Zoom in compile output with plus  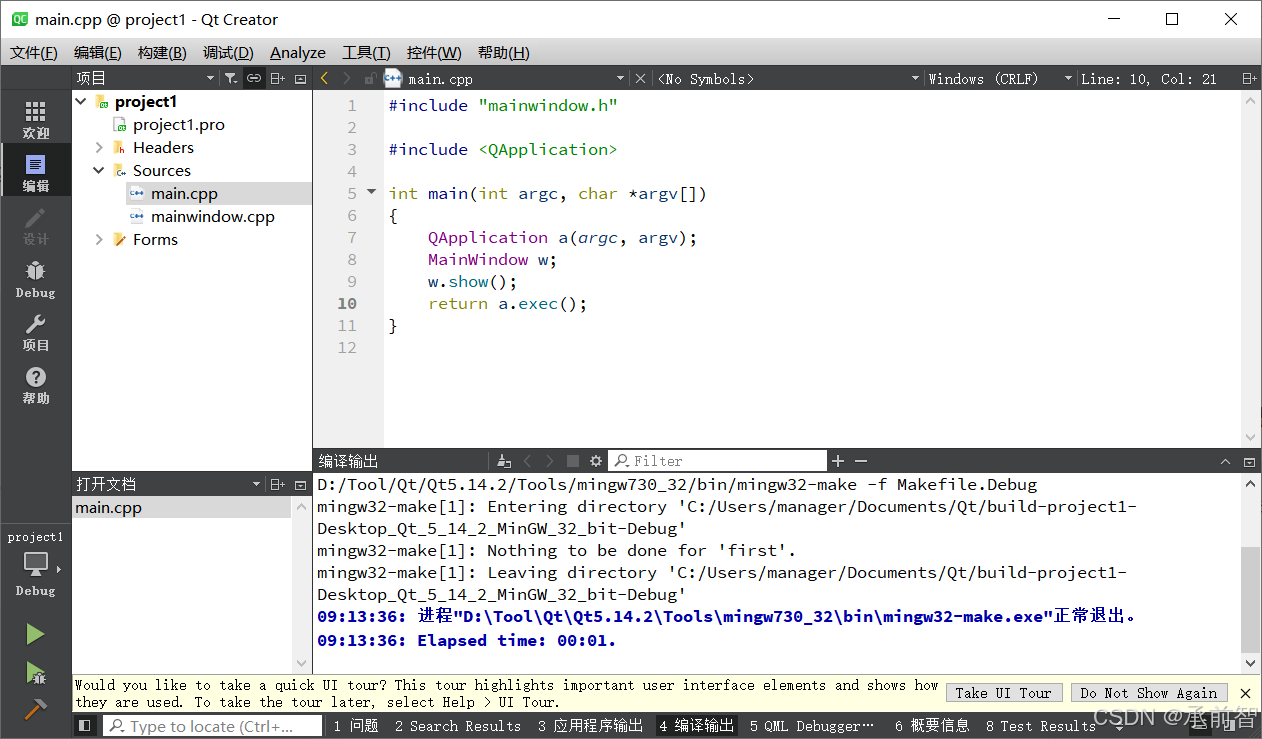pyautogui.click(x=838, y=461)
